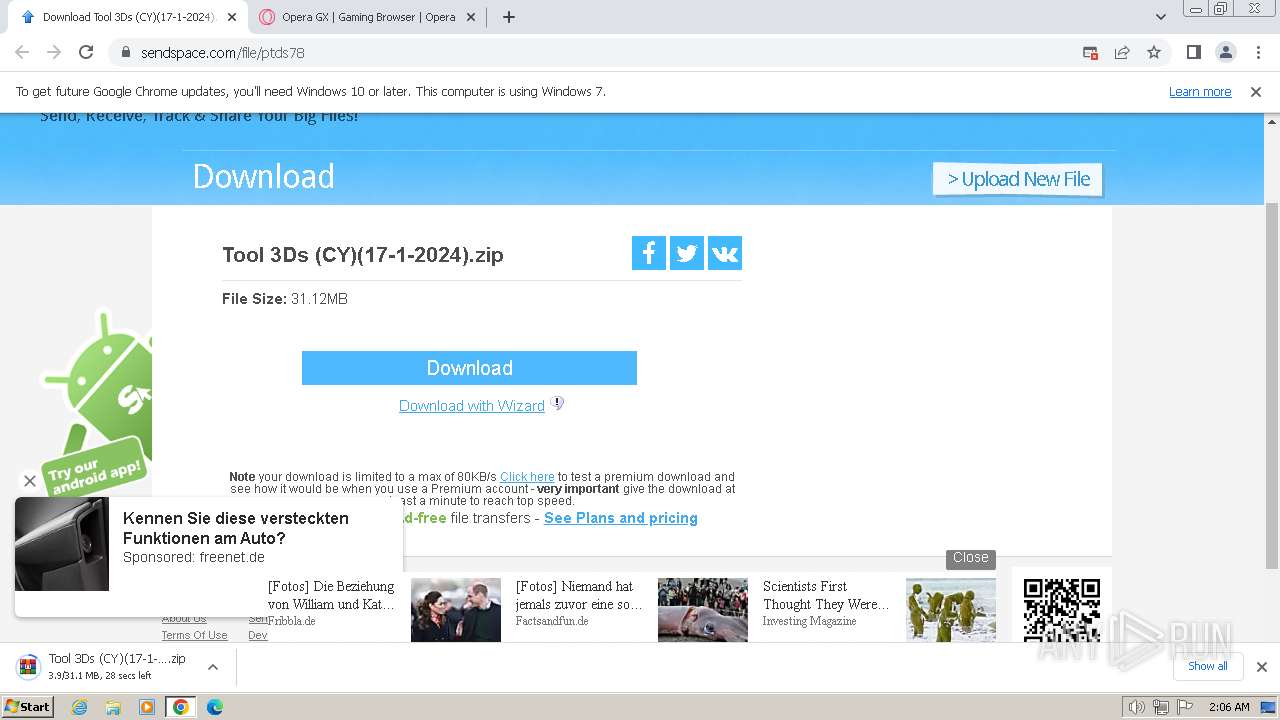Click the squid photo ad thumbnail
Image resolution: width=1280 pixels, height=720 pixels.
tap(703, 610)
